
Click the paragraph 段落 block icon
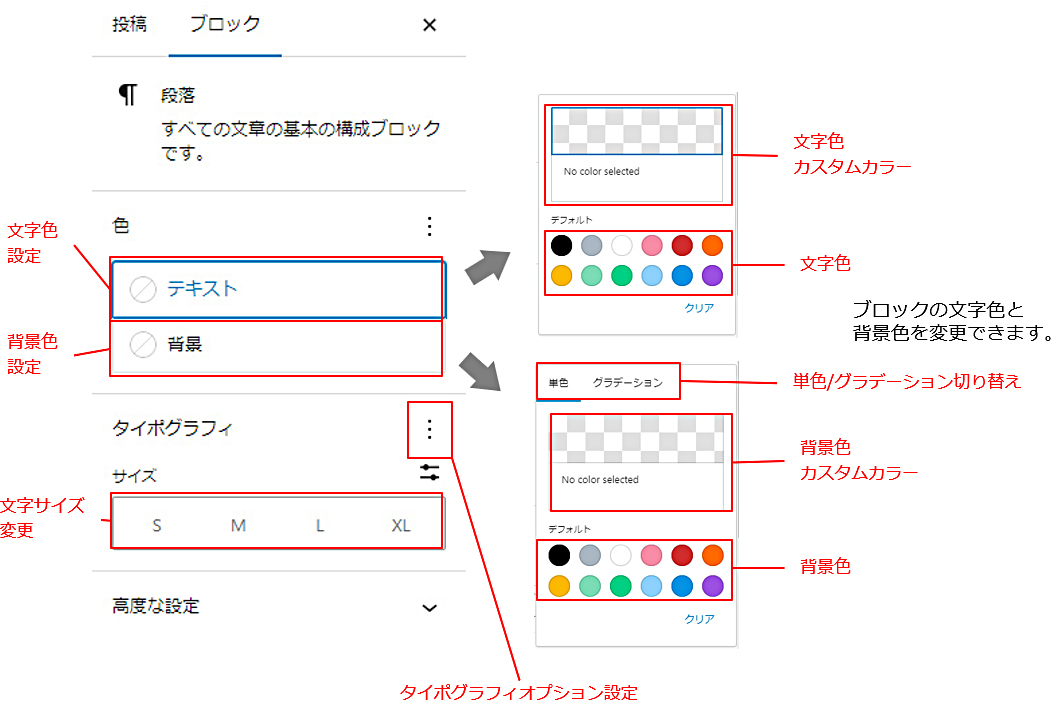128,95
